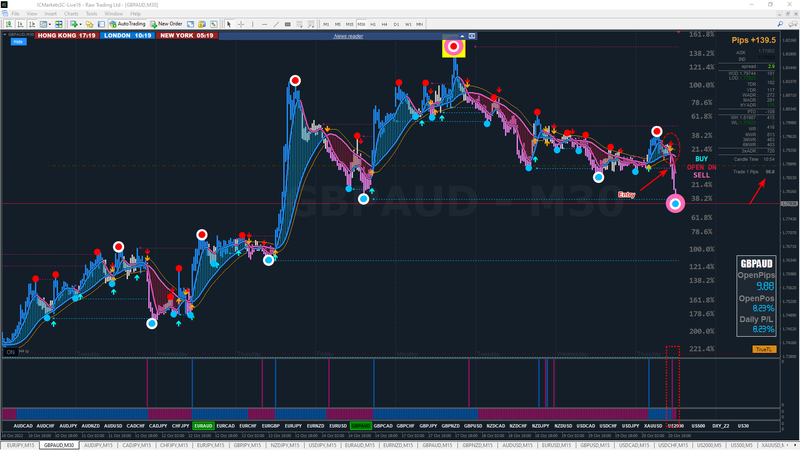This screenshot has height=450, width=800.
Task: Select the XAUUSD symbol button
Action: coord(653,426)
